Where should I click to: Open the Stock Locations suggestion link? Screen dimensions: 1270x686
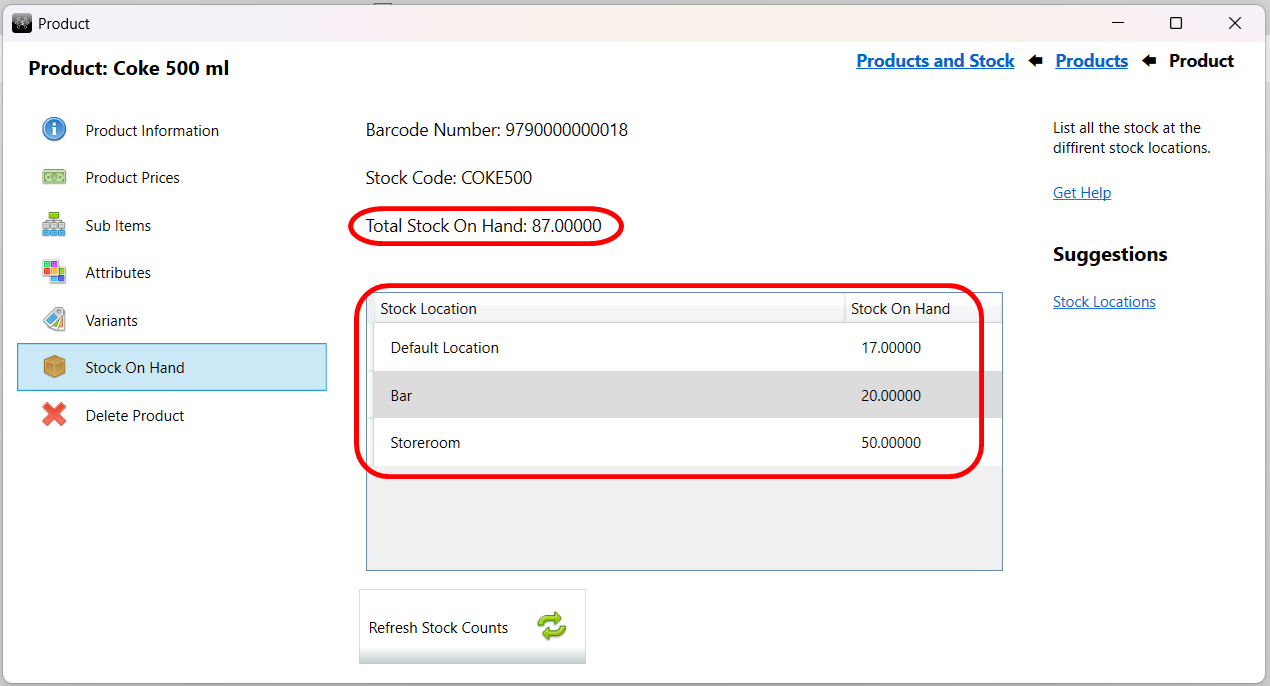(x=1104, y=301)
